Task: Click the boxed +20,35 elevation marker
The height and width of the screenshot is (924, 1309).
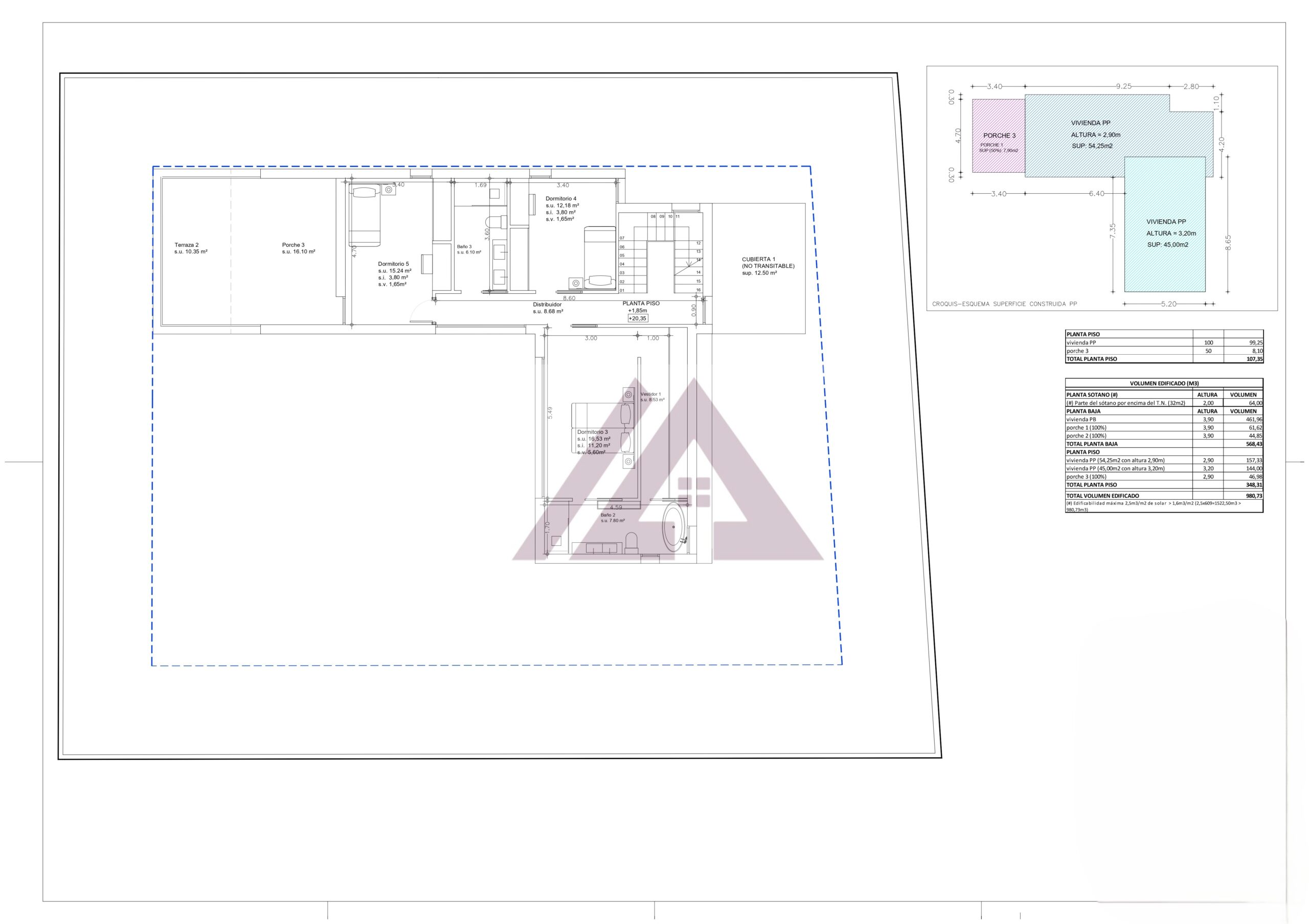Action: click(x=638, y=318)
